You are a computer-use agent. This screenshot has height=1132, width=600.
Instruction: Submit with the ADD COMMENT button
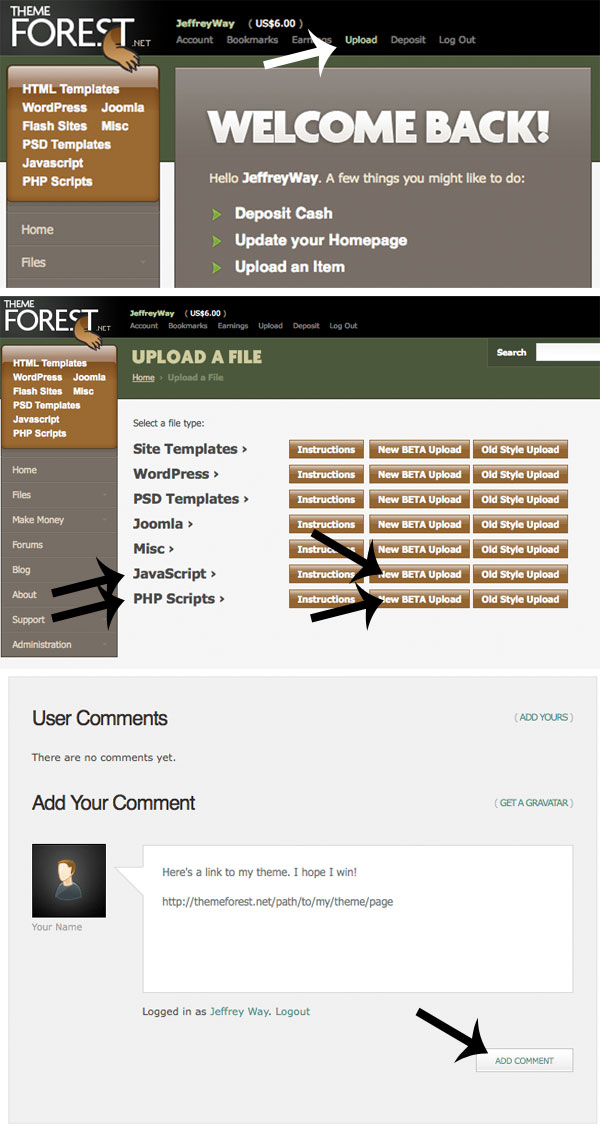524,1060
